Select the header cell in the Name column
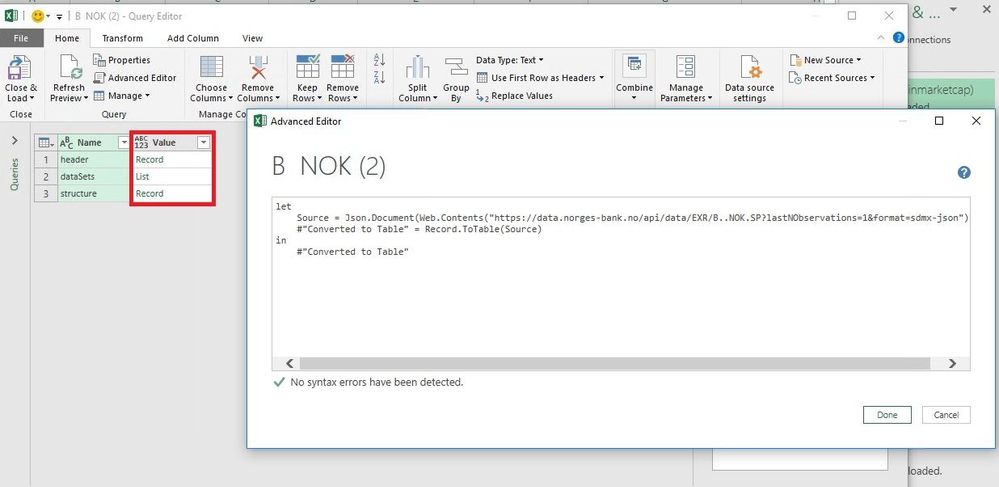 click(93, 159)
